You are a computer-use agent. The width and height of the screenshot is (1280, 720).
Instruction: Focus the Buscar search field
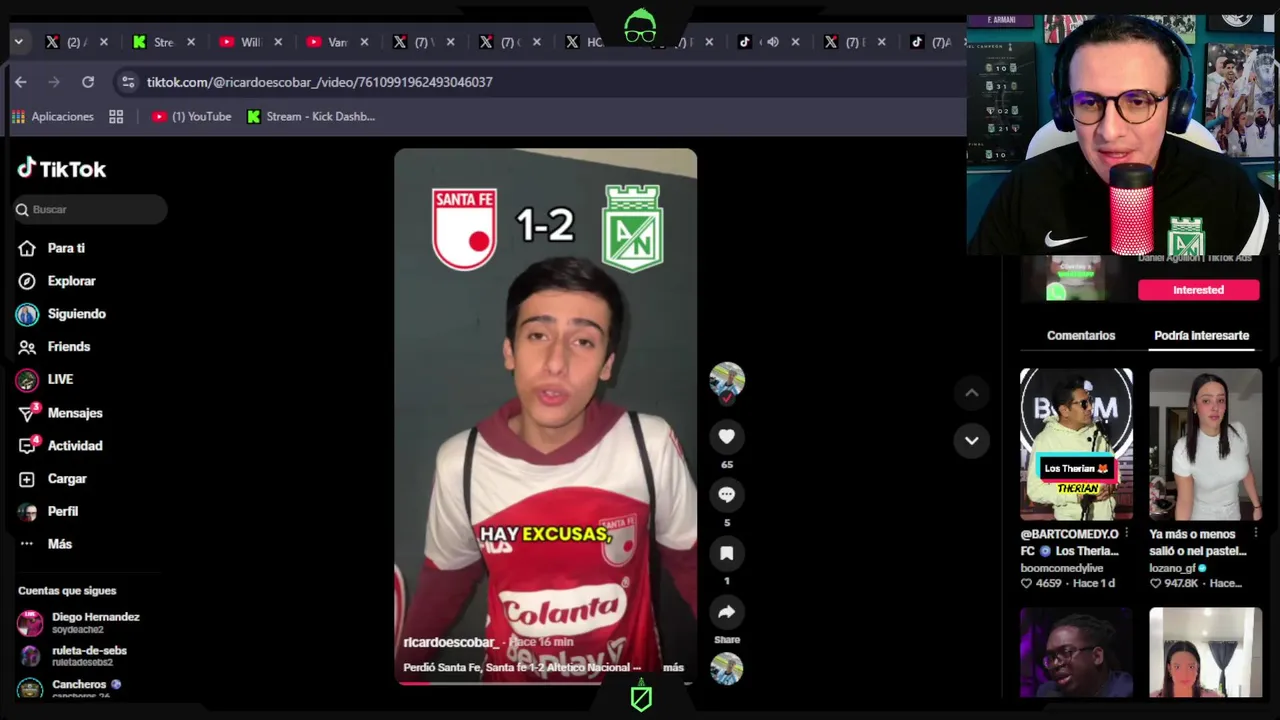point(90,209)
